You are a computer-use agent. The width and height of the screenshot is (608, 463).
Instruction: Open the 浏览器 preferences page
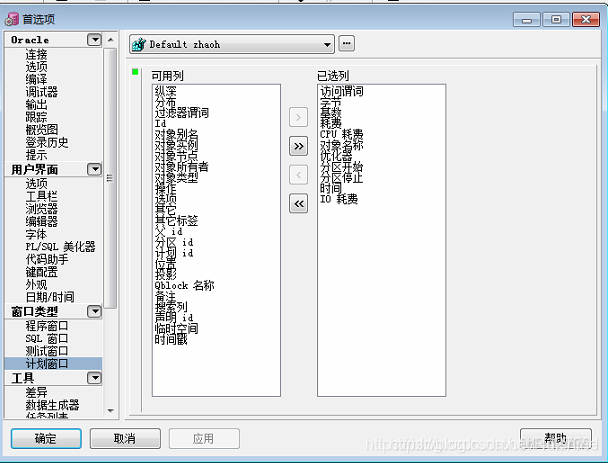42,209
